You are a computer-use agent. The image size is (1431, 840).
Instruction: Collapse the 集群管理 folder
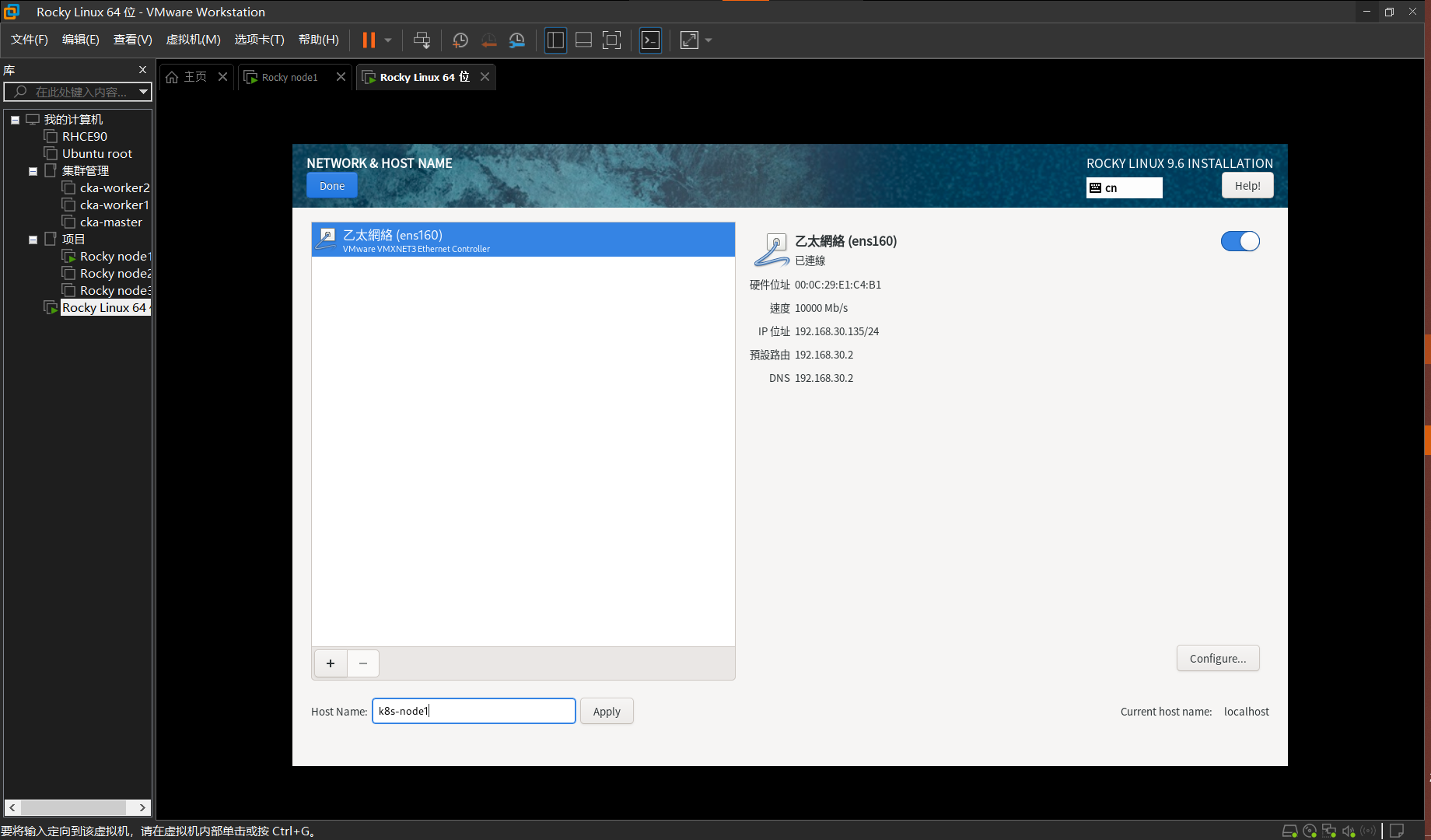point(33,171)
